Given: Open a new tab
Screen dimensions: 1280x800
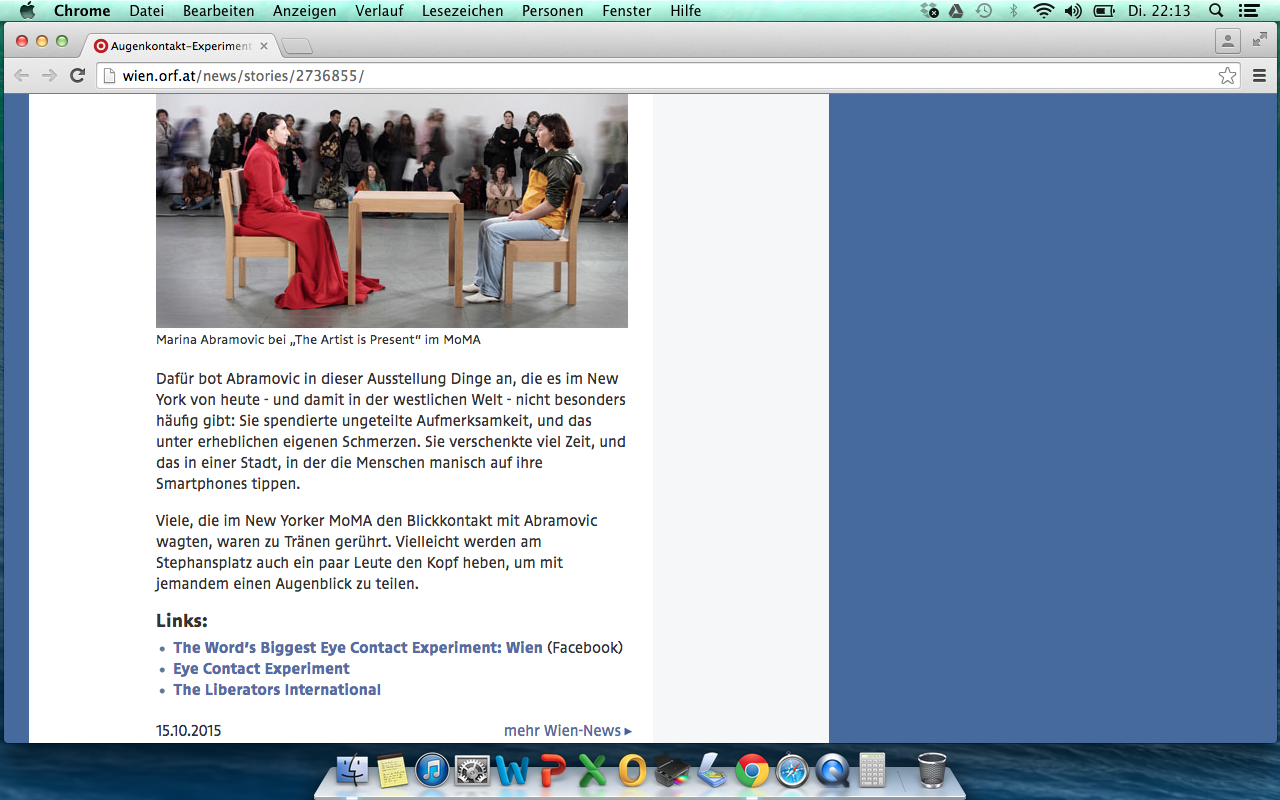Looking at the screenshot, I should coord(297,46).
